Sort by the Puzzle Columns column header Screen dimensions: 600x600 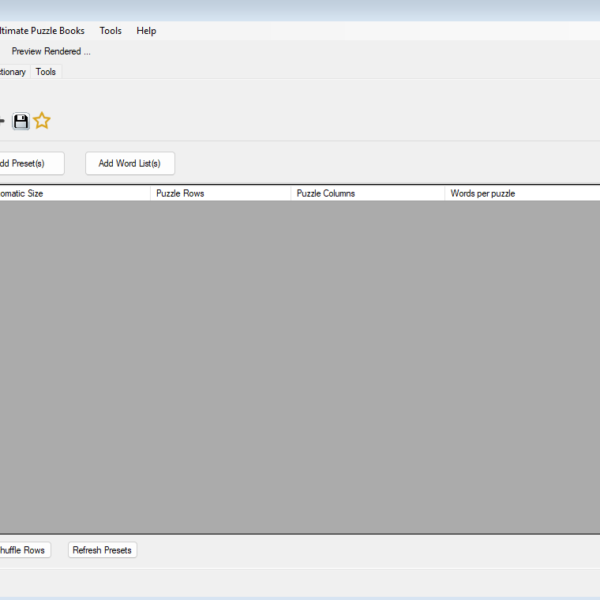pyautogui.click(x=366, y=193)
